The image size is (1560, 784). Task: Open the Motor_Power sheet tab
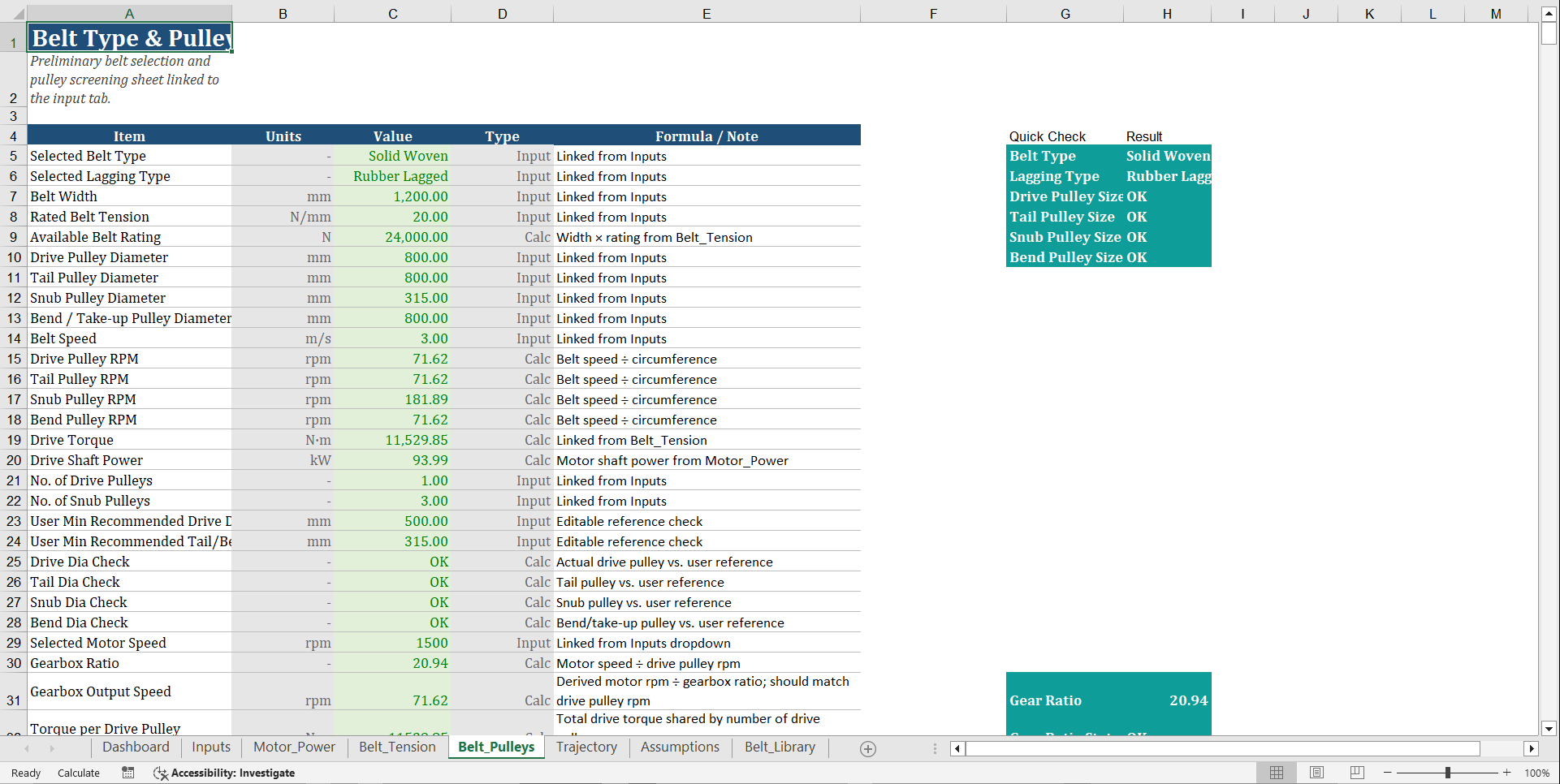coord(294,747)
